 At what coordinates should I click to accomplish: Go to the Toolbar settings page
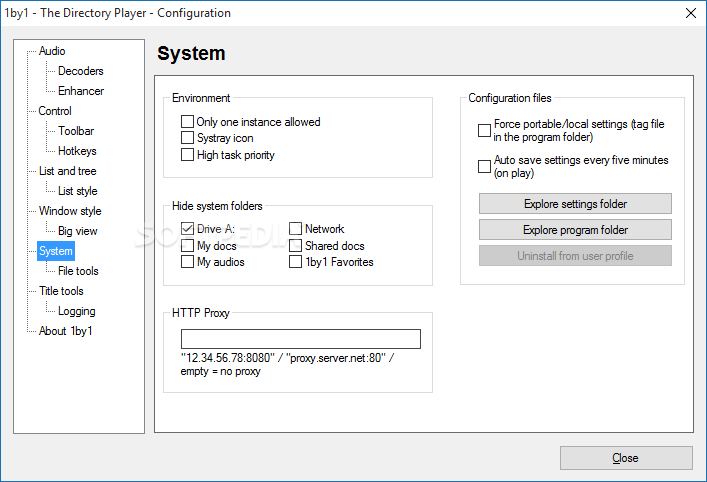click(x=76, y=131)
